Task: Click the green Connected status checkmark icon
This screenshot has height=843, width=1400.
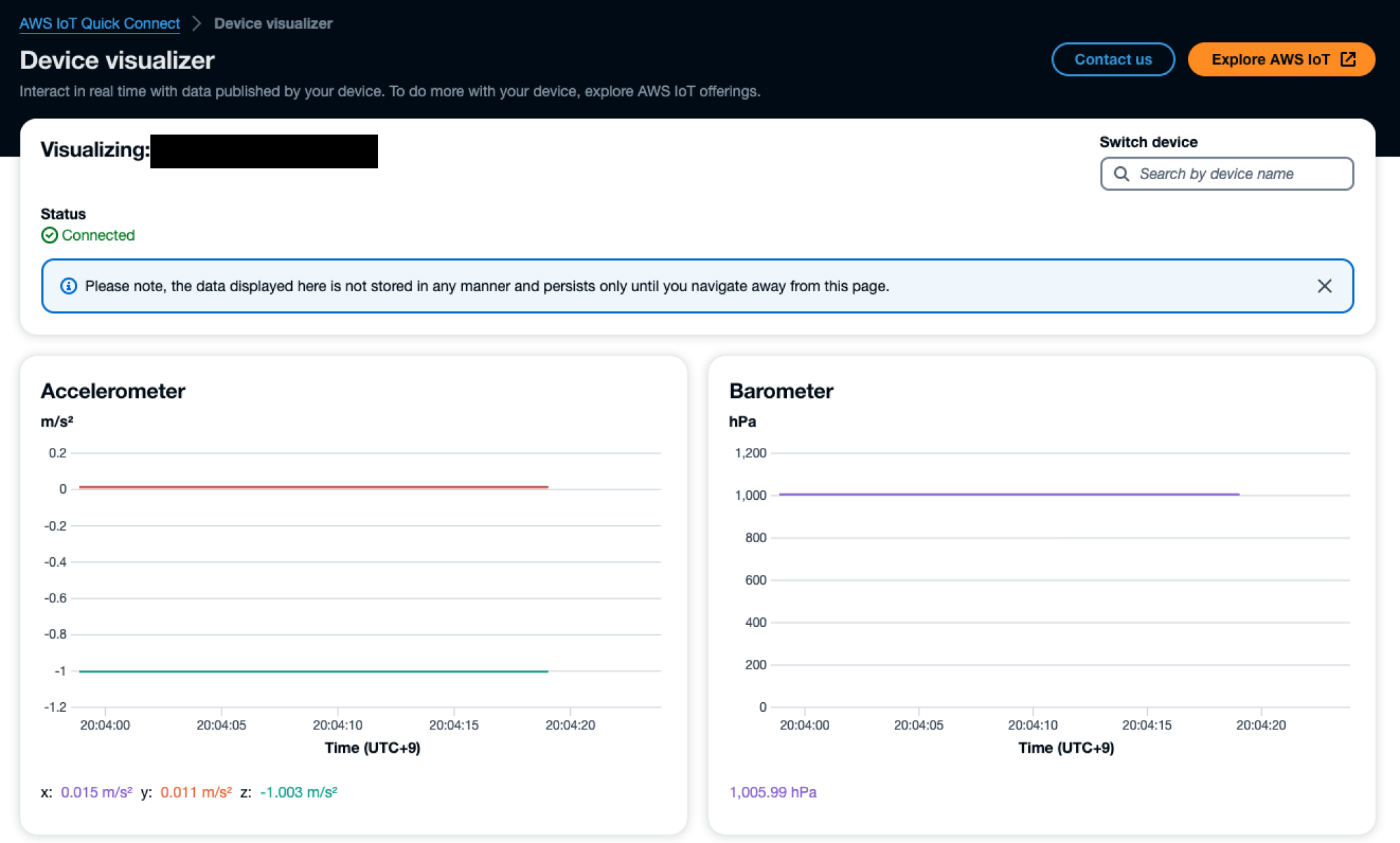Action: (49, 235)
